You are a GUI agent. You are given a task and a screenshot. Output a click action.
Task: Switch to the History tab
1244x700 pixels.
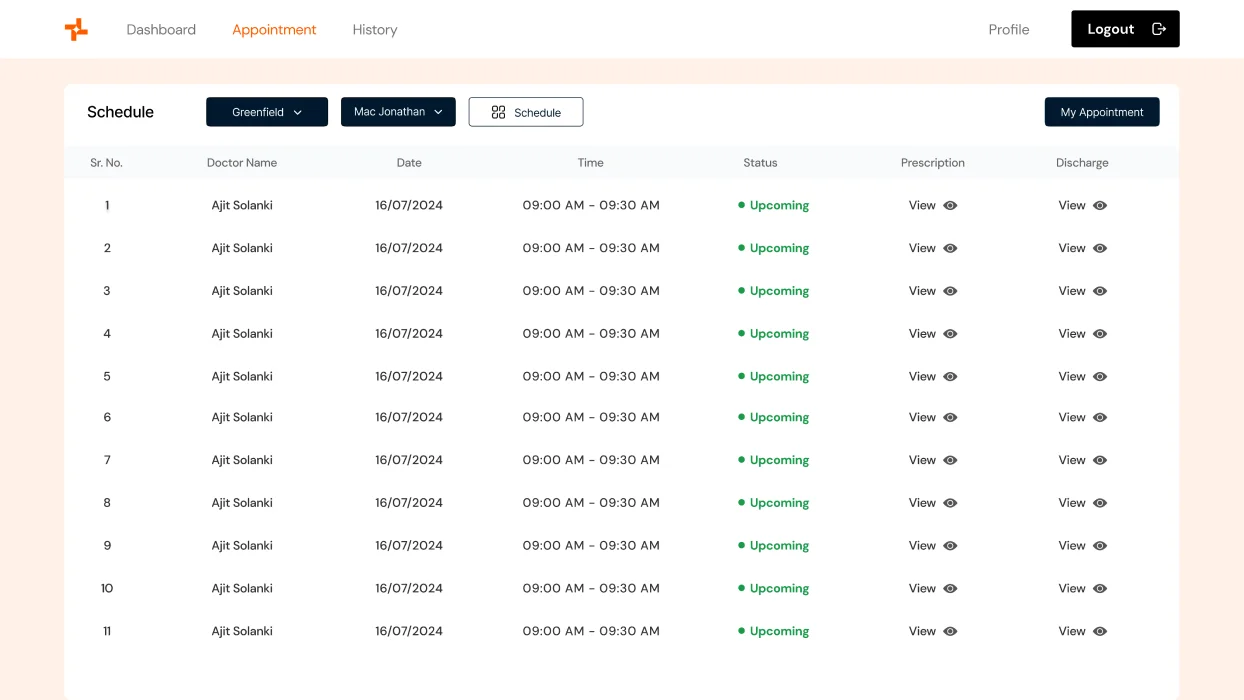(x=375, y=30)
